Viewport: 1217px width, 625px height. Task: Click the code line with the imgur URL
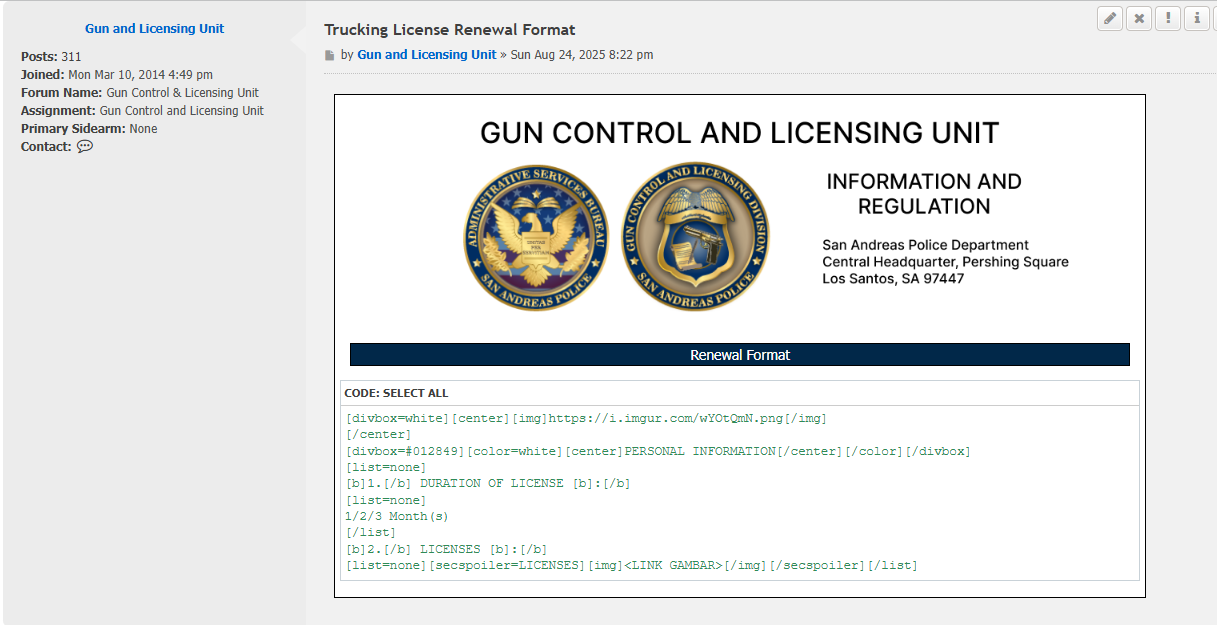pyautogui.click(x=586, y=419)
